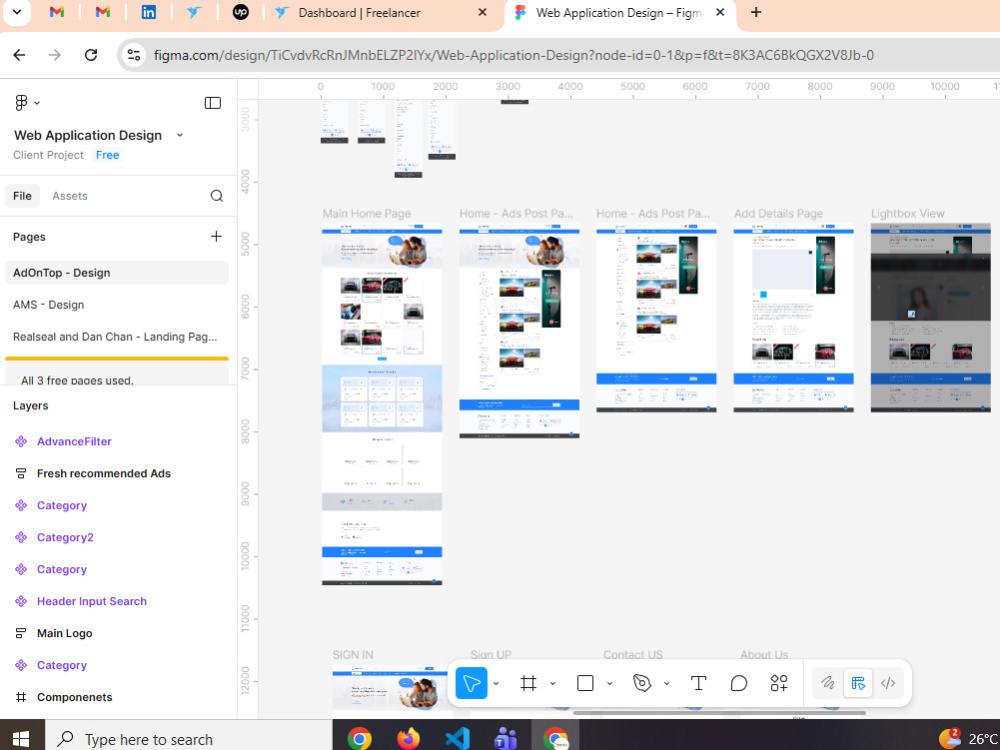Expand Rectangle shape tools chevron
This screenshot has height=750, width=1000.
[609, 684]
